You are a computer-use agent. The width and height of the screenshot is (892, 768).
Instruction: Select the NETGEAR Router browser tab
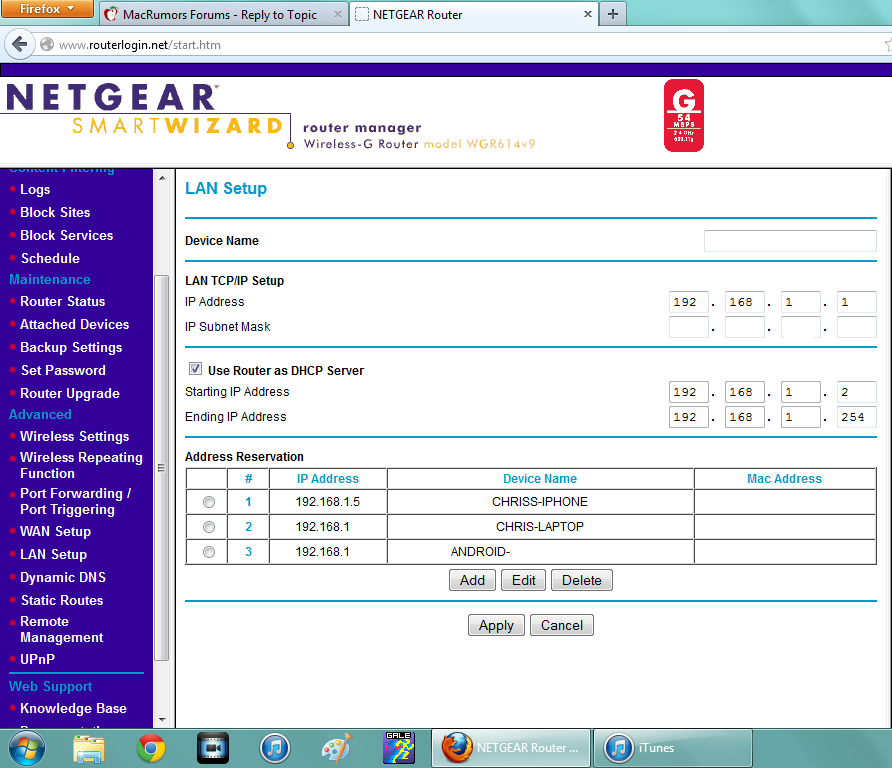[417, 15]
